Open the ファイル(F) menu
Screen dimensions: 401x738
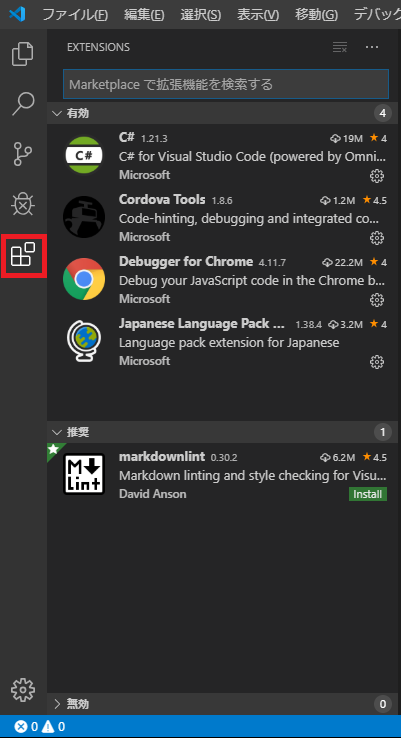[75, 15]
